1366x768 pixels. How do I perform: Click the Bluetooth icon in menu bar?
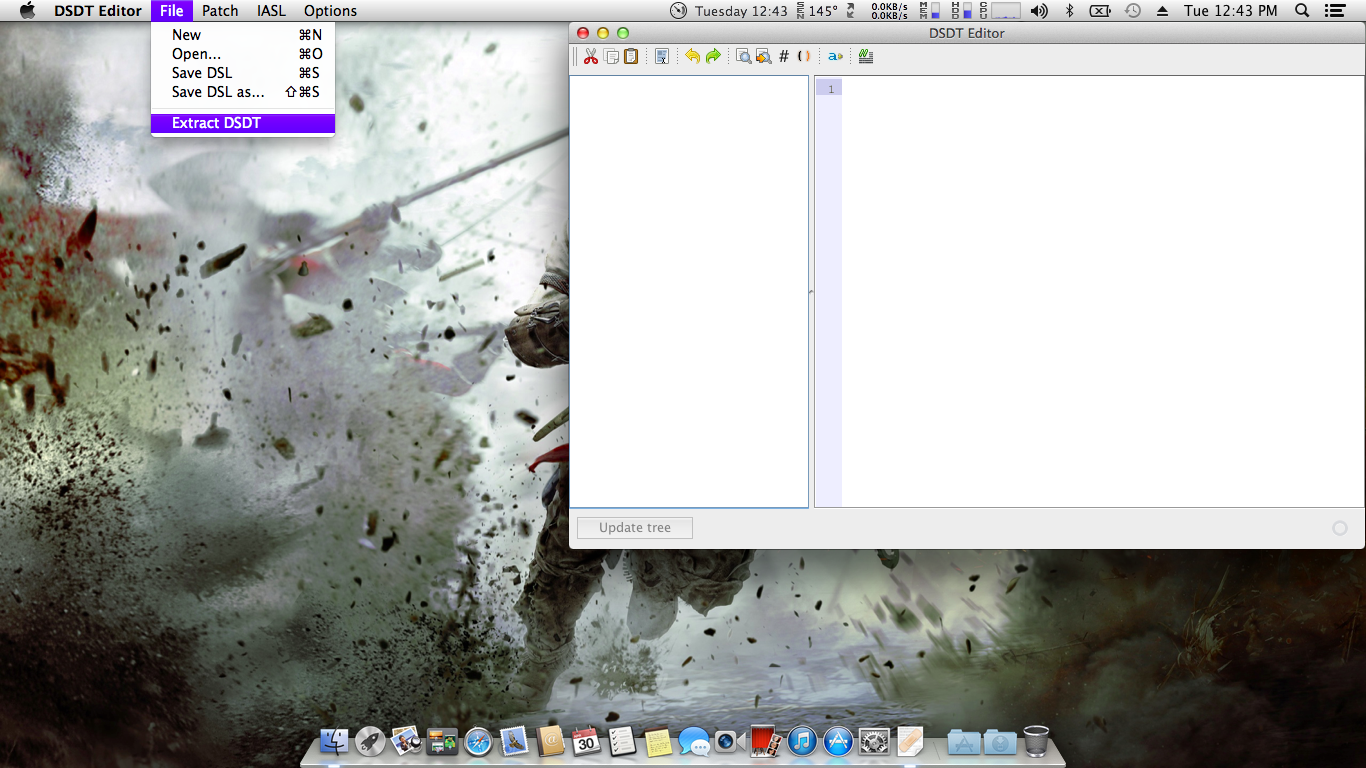1069,11
